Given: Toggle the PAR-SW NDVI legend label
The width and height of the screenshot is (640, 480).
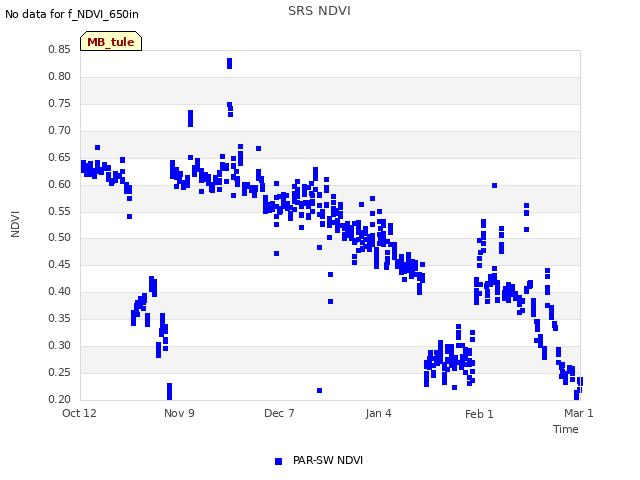Looking at the screenshot, I should (328, 460).
